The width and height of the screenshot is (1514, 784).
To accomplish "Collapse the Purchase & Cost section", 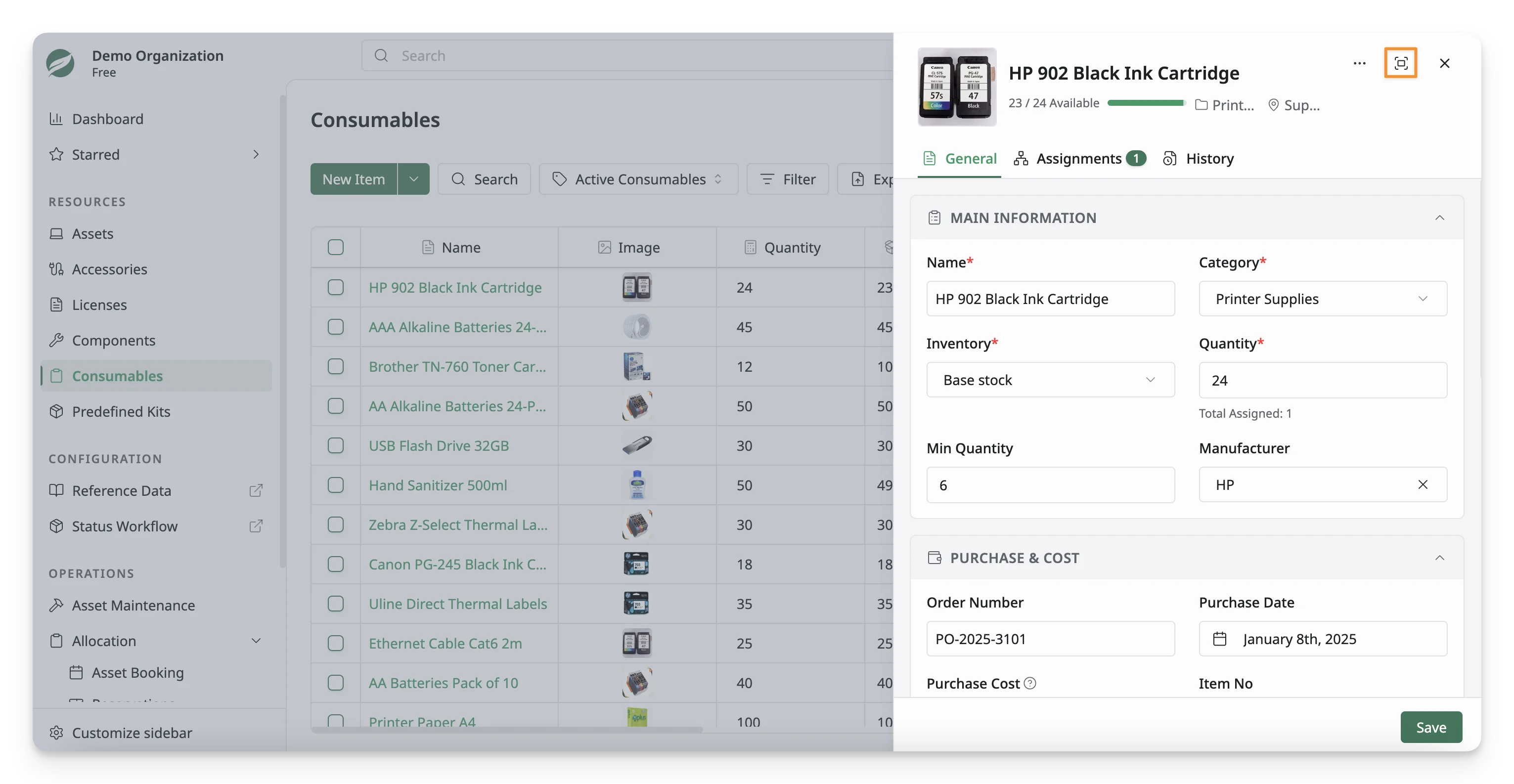I will click(1439, 557).
